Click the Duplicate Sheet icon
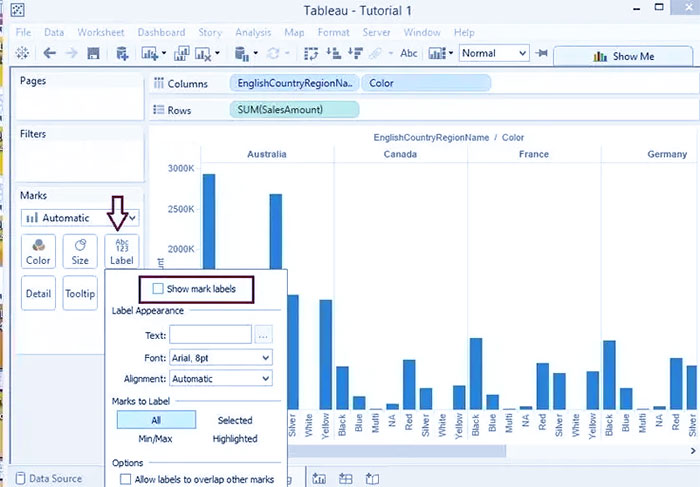The height and width of the screenshot is (487, 700). [181, 54]
